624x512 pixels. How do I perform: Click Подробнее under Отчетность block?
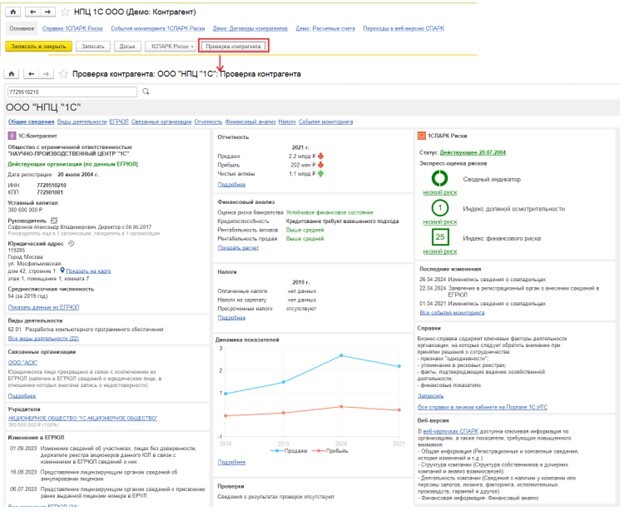(x=232, y=185)
